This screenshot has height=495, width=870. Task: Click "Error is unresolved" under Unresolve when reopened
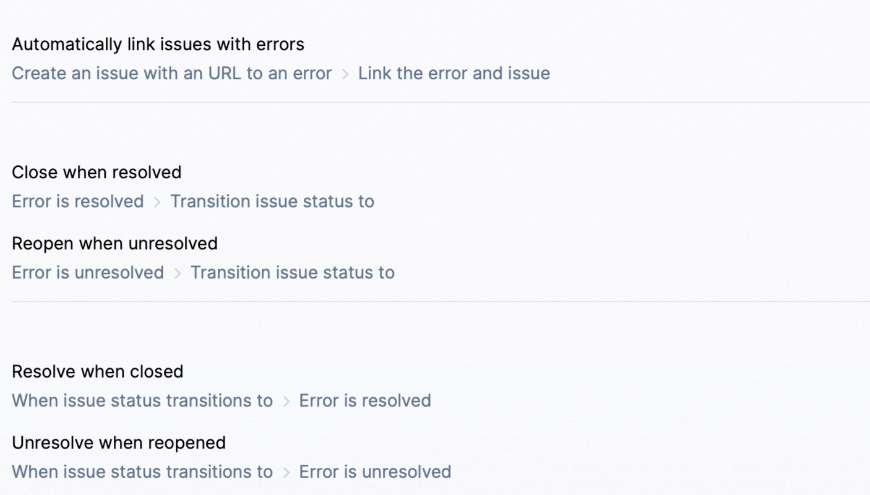(375, 471)
